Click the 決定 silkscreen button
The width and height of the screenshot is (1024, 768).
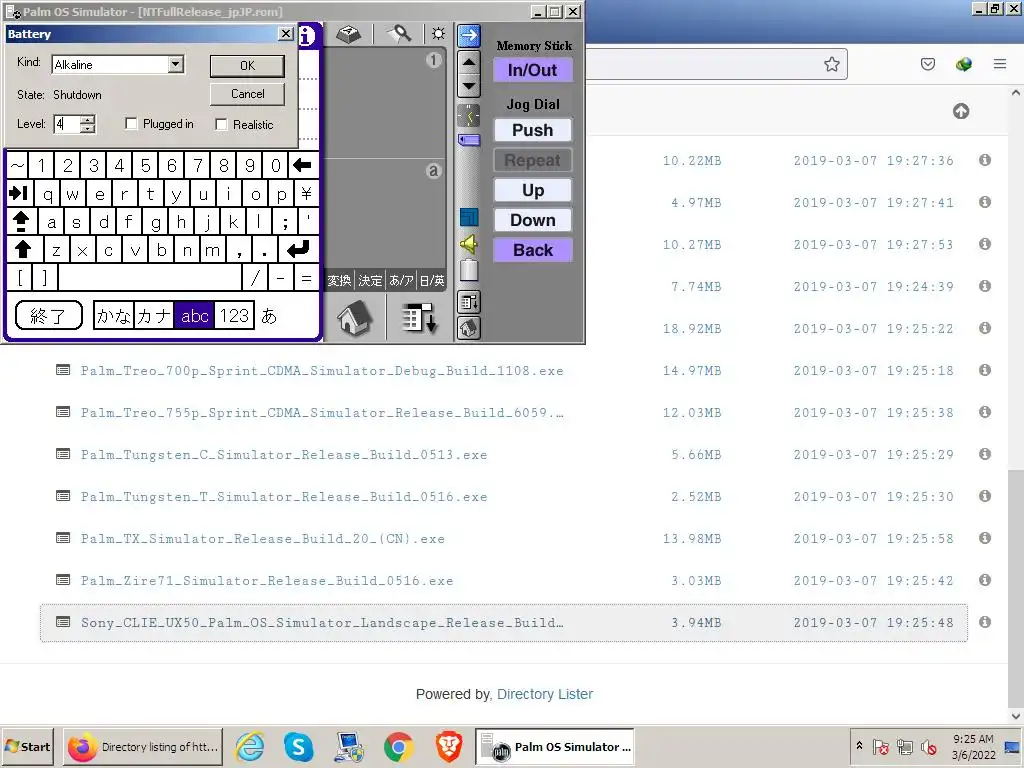pyautogui.click(x=370, y=281)
